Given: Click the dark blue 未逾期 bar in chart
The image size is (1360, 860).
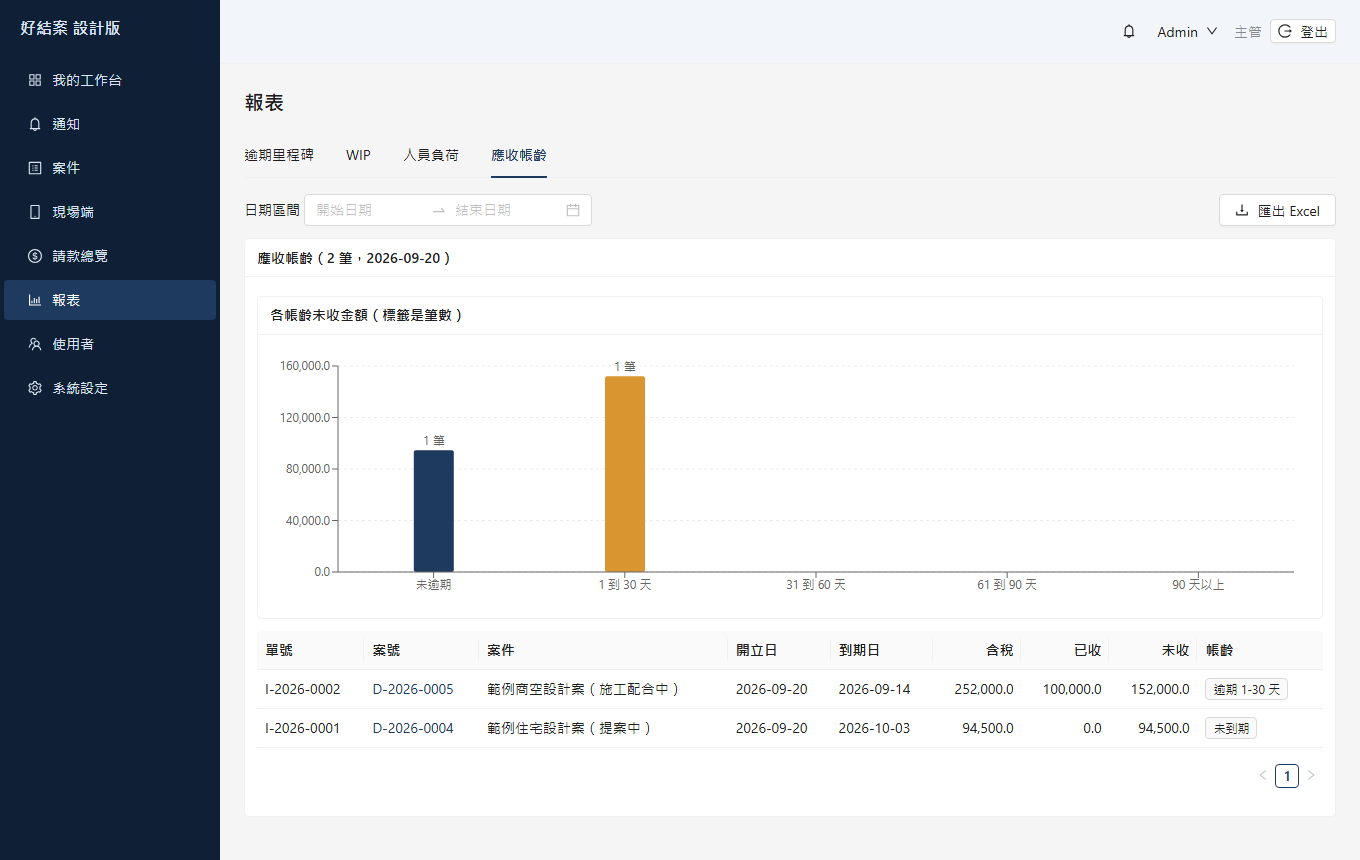Looking at the screenshot, I should click(434, 511).
